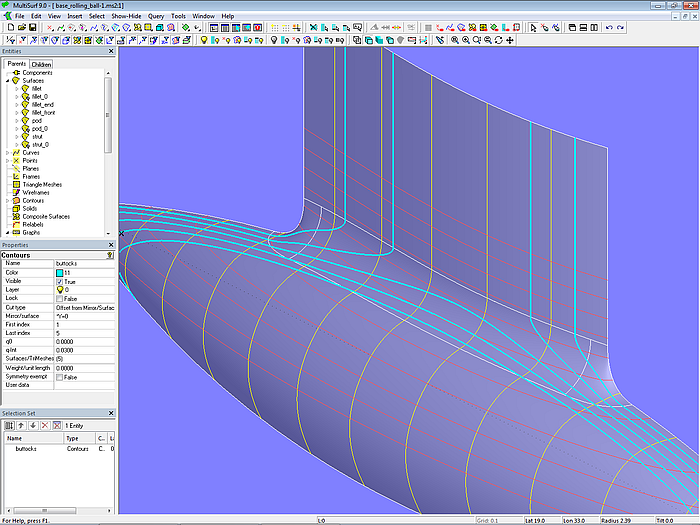This screenshot has height=525, width=700.
Task: Collapse the Surfaces node in Entities tree
Action: (x=8, y=81)
